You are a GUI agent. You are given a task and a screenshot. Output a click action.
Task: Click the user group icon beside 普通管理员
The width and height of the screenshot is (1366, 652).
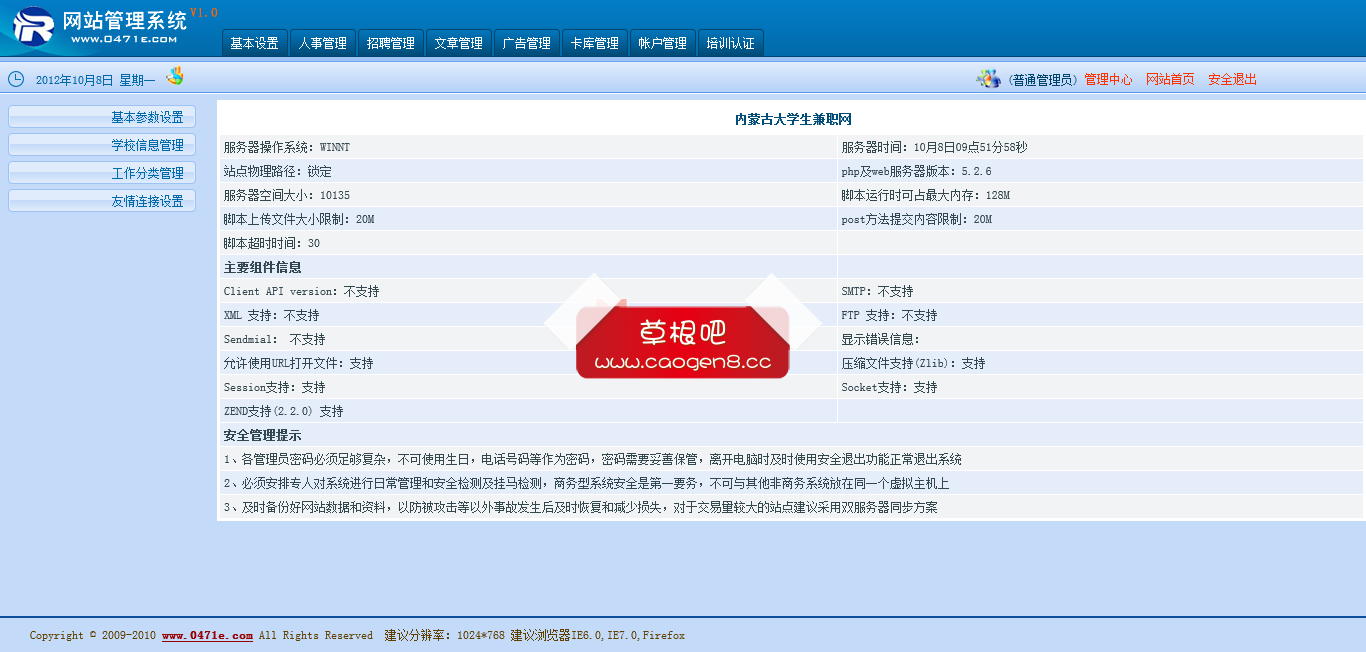[988, 79]
